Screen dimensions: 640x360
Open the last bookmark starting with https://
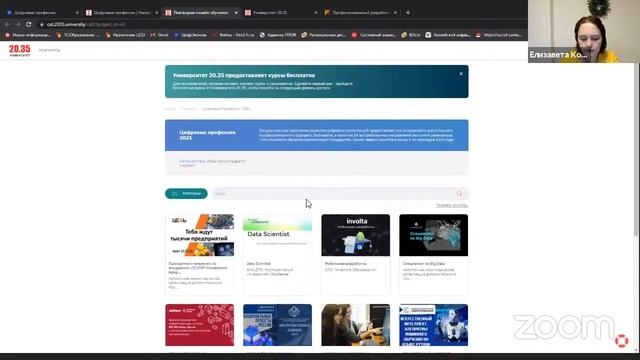pyautogui.click(x=499, y=35)
